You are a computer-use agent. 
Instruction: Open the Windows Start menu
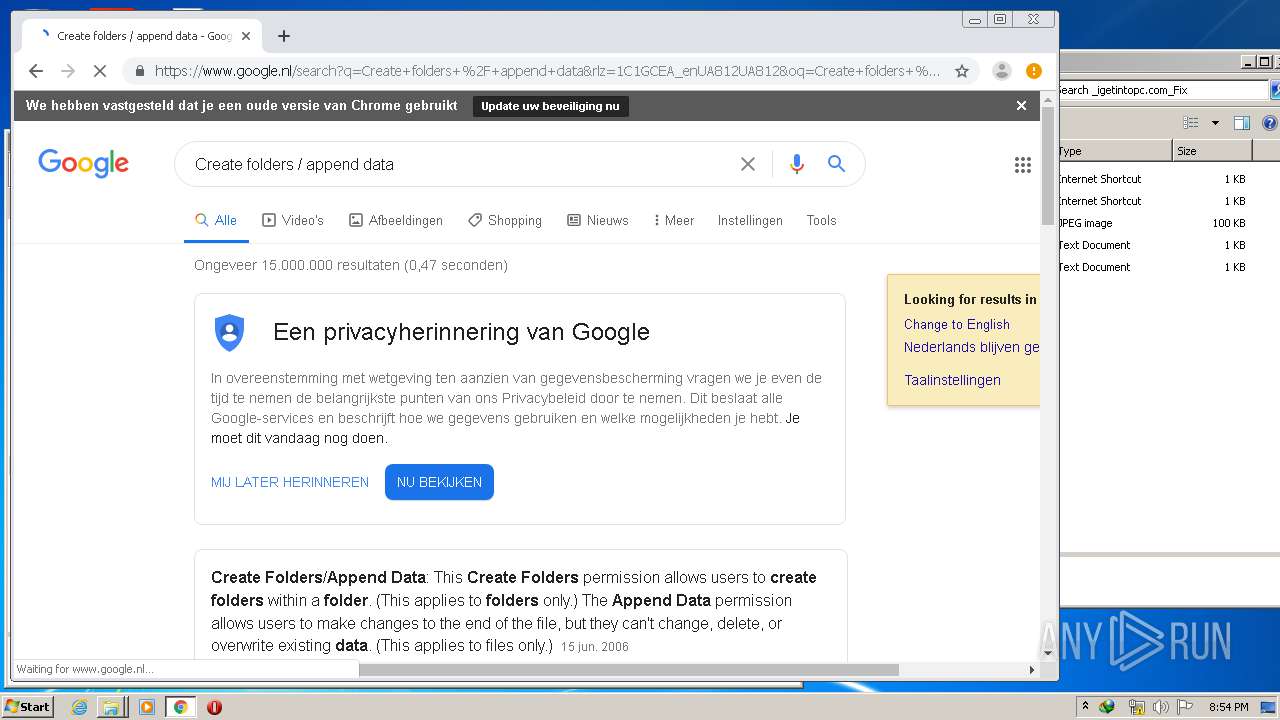pyautogui.click(x=27, y=706)
